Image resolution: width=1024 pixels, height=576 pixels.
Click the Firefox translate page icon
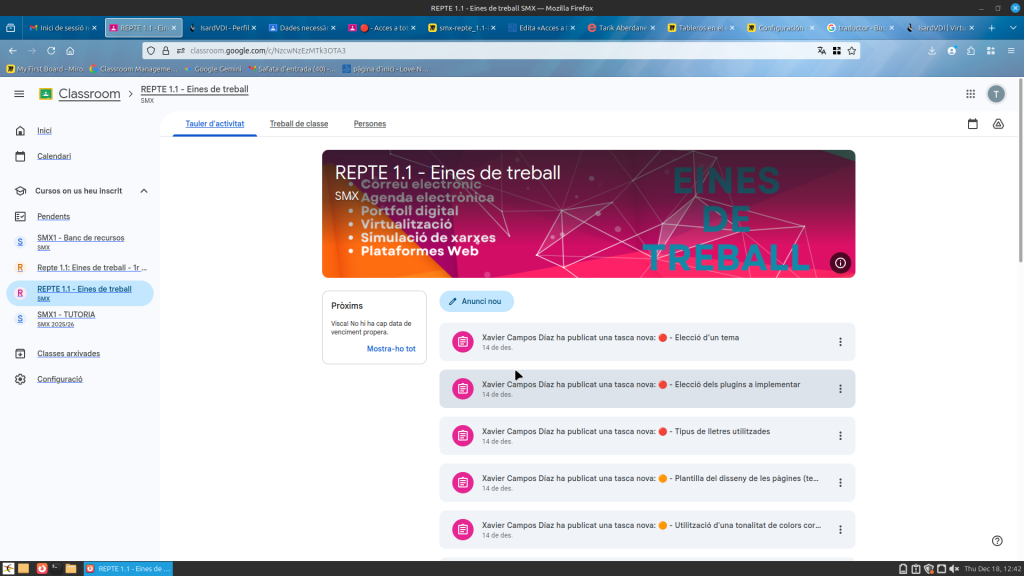(822, 50)
